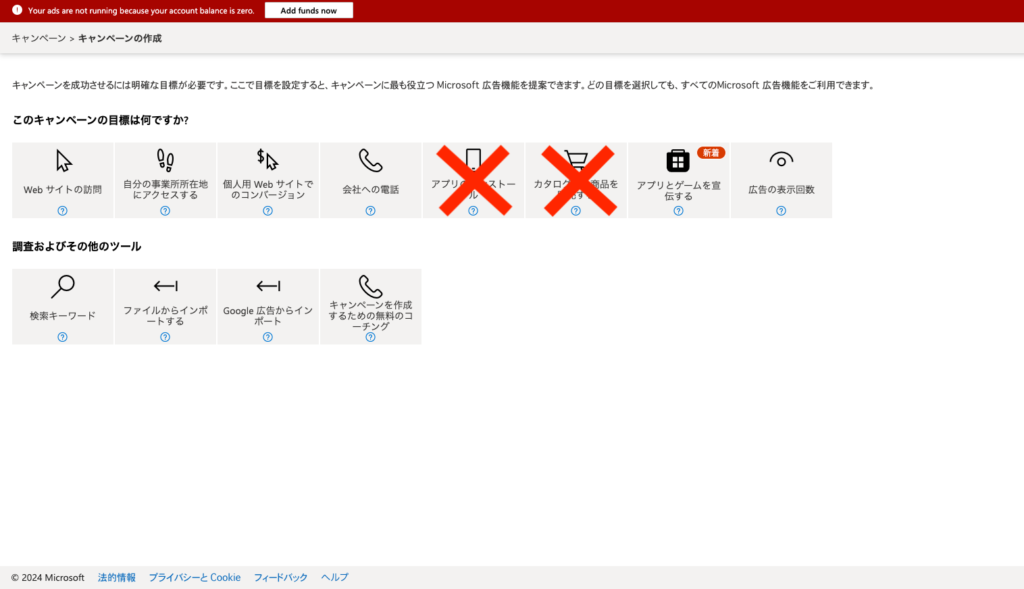Open the プライバシーと Cookie footer link

pyautogui.click(x=195, y=577)
